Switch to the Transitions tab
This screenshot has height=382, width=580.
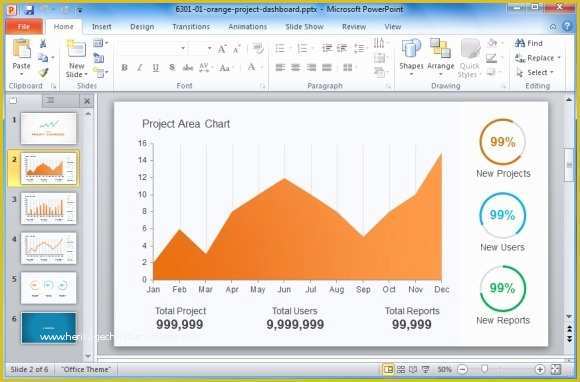191,27
